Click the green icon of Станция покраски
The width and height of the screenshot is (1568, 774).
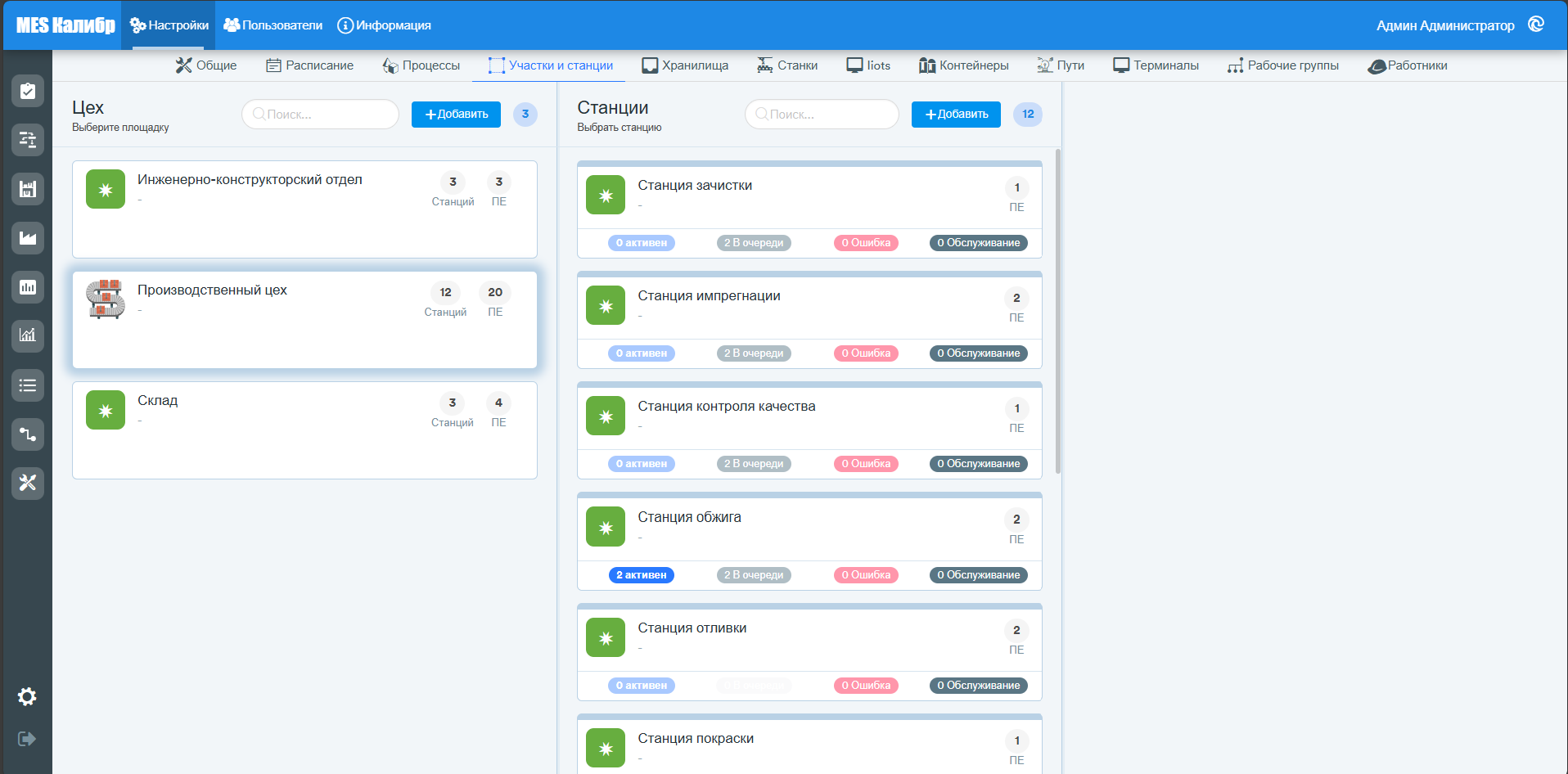pyautogui.click(x=606, y=749)
